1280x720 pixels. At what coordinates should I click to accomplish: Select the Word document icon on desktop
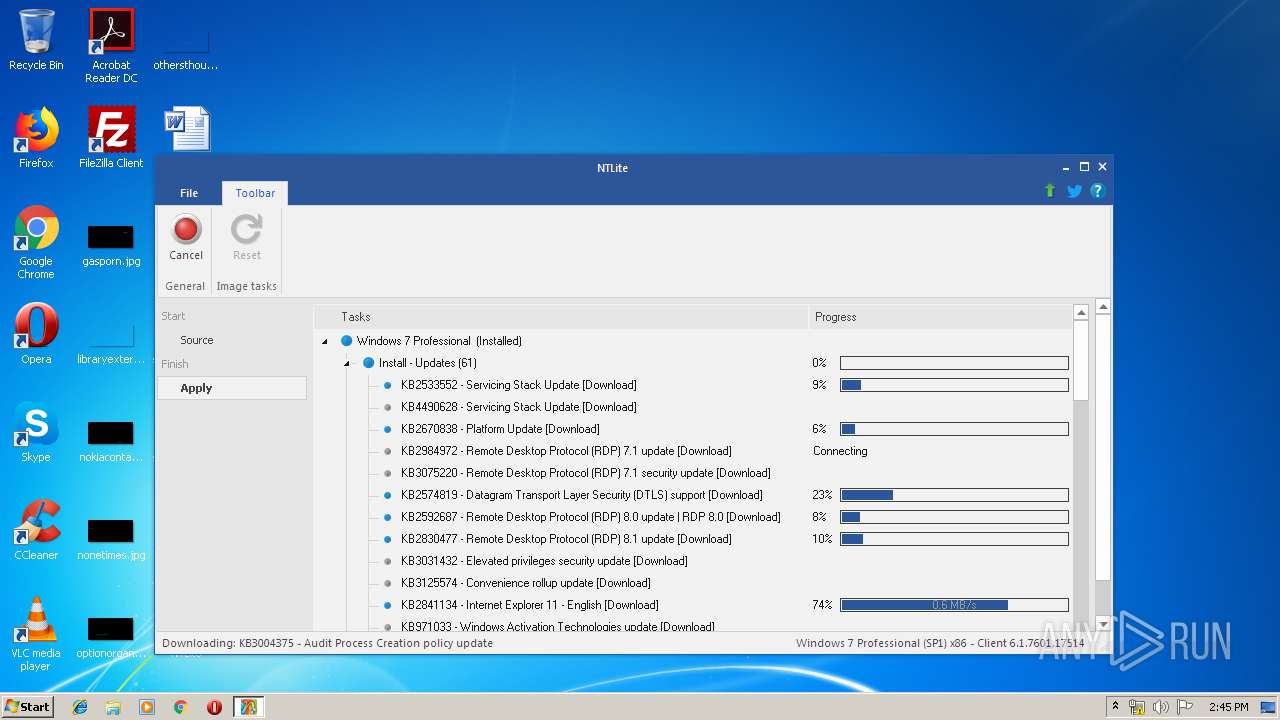[187, 129]
